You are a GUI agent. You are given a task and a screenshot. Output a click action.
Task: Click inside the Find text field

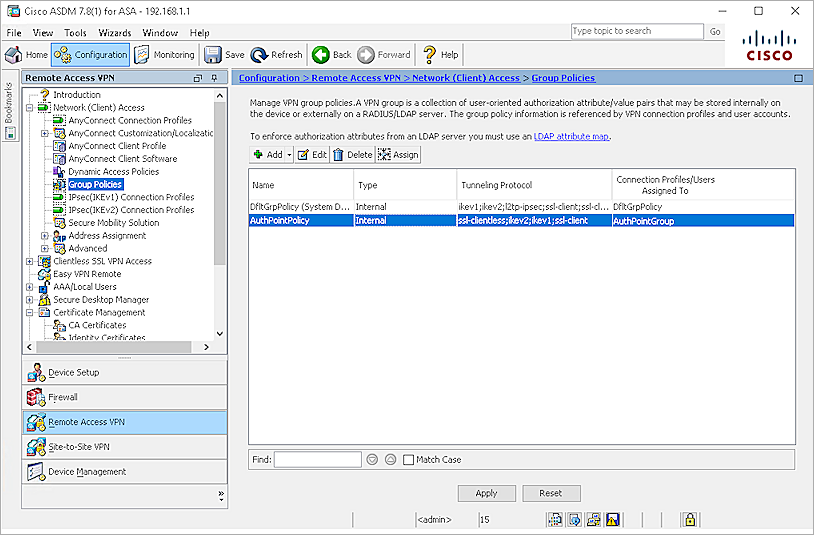(x=317, y=460)
